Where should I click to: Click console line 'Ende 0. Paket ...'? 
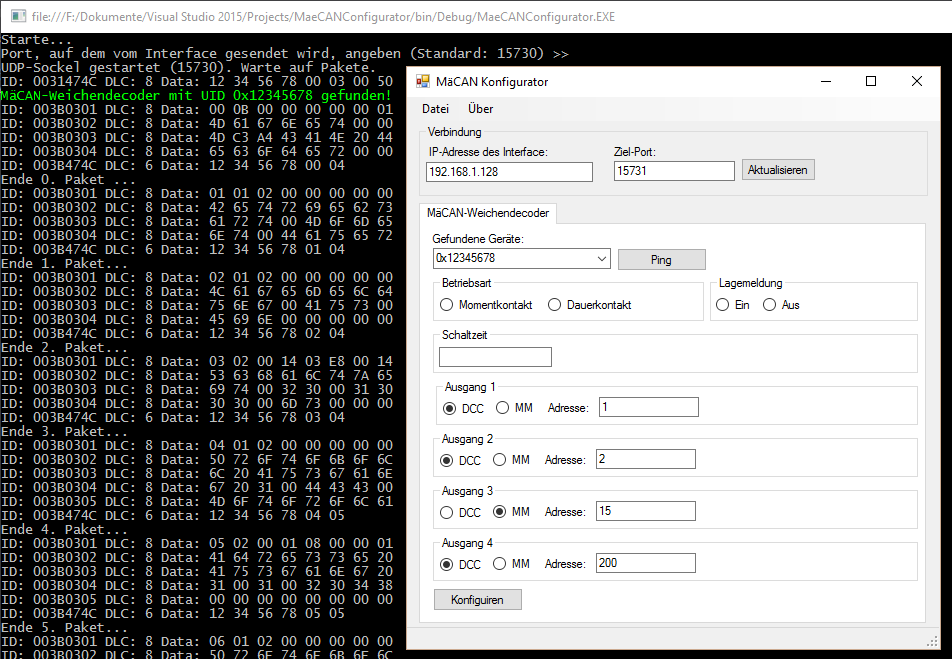pos(69,180)
